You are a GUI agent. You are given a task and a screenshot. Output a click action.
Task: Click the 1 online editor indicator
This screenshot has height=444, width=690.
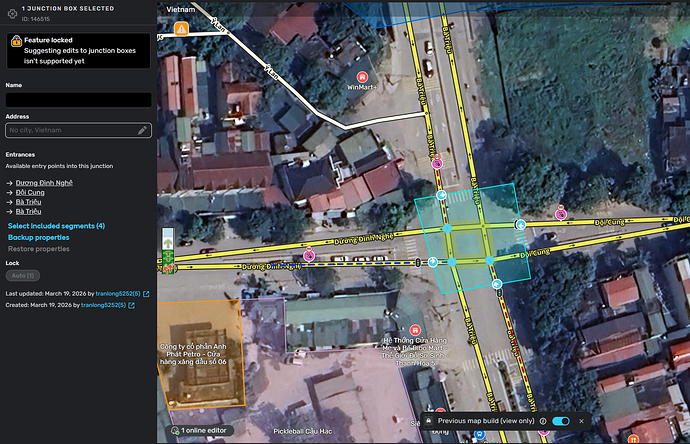pos(199,430)
